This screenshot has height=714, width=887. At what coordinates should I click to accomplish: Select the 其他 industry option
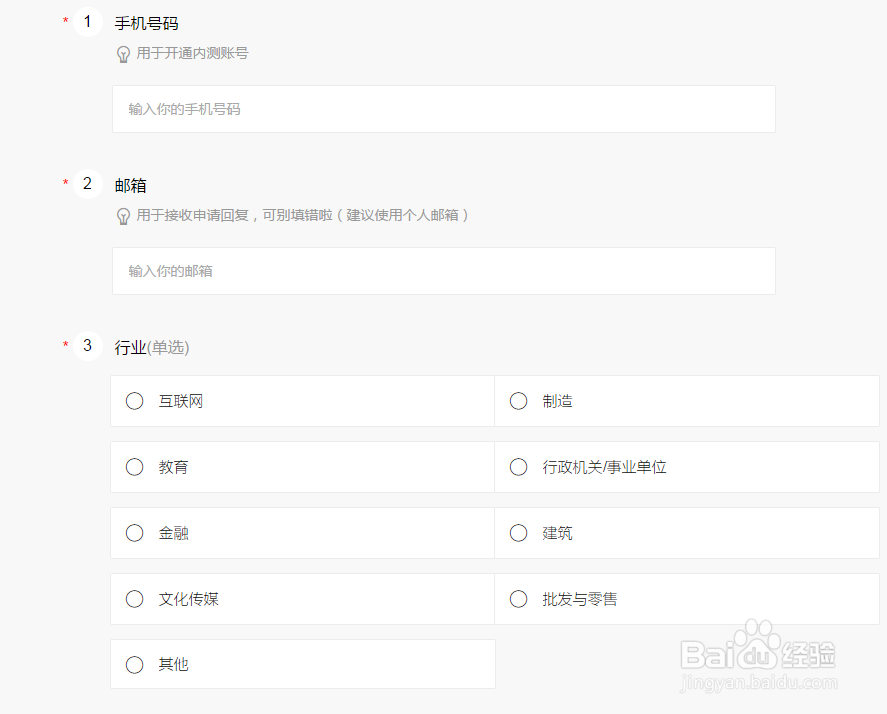[135, 665]
